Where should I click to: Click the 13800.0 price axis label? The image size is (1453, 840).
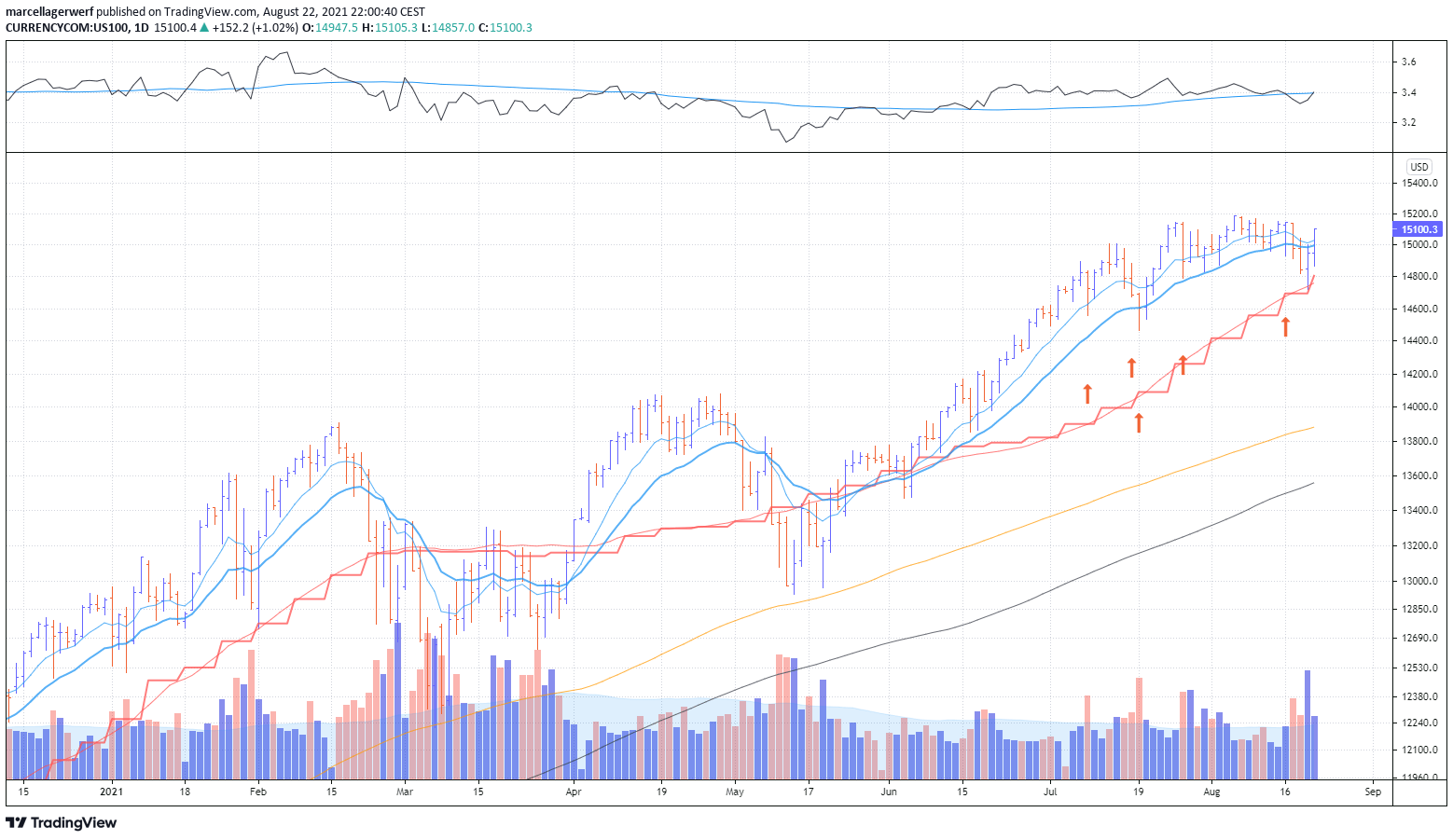(1418, 441)
